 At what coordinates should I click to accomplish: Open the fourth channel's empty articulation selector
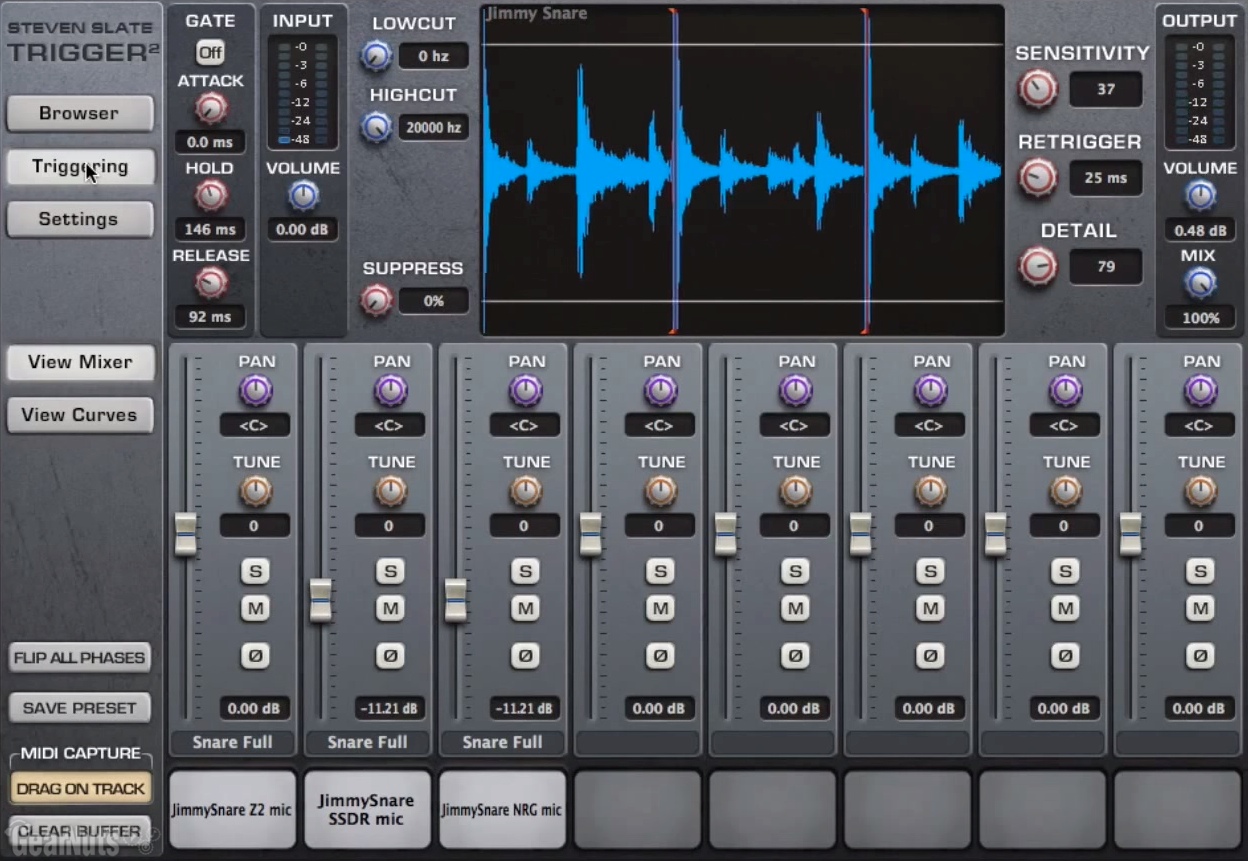tap(638, 742)
